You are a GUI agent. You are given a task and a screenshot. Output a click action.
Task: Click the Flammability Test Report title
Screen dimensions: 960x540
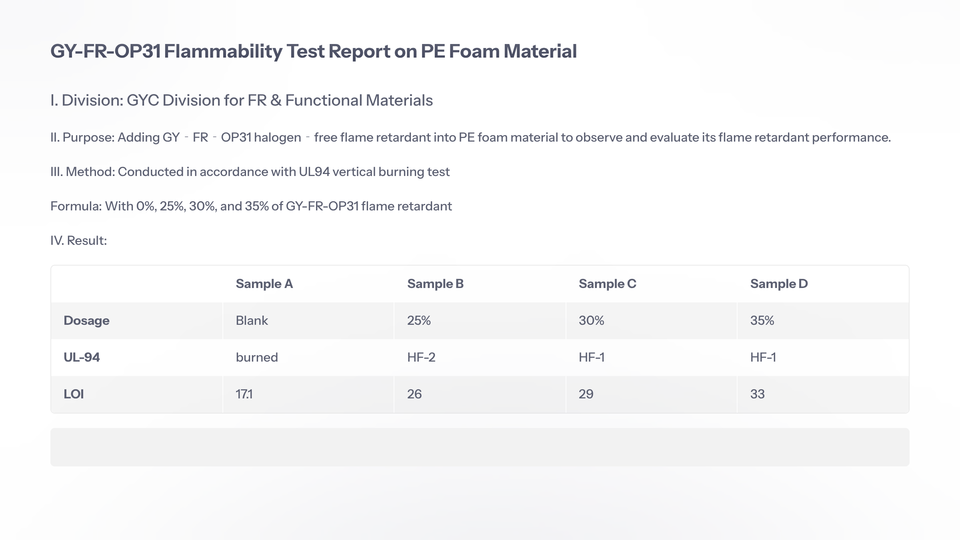point(313,51)
